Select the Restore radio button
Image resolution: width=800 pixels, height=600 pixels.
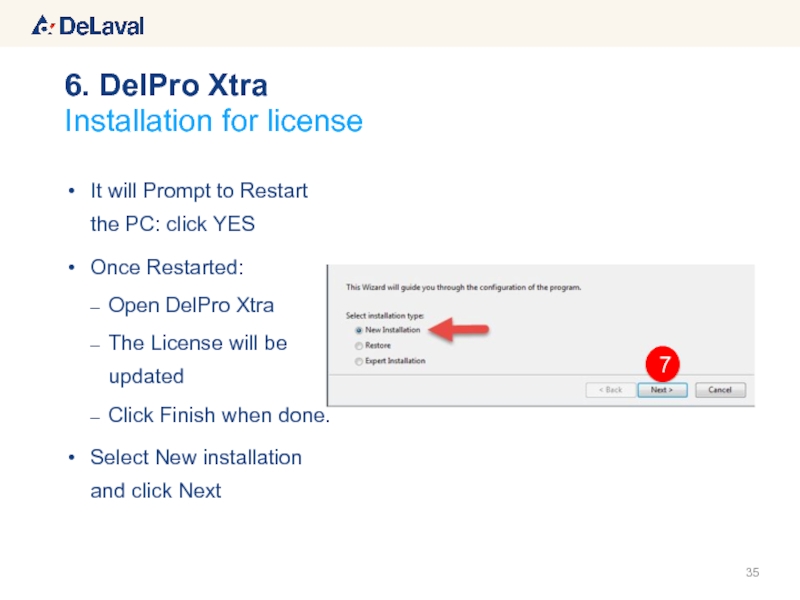(359, 345)
